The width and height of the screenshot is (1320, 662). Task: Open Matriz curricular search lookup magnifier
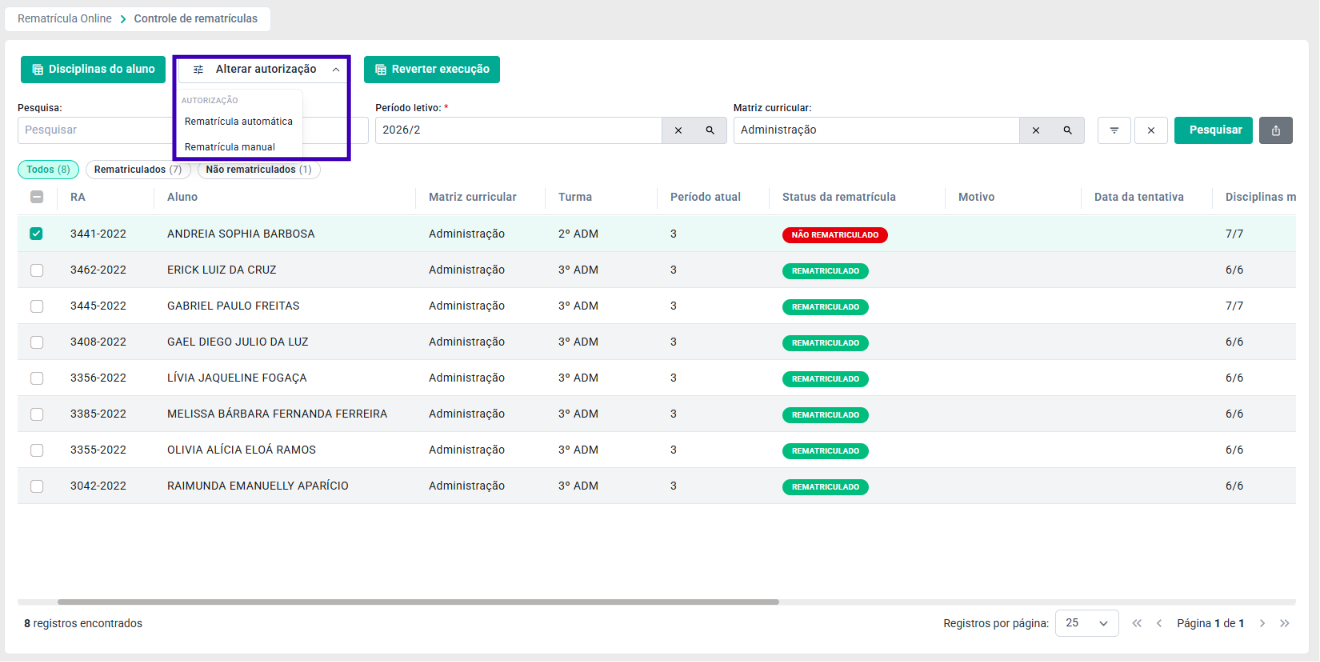(1068, 130)
